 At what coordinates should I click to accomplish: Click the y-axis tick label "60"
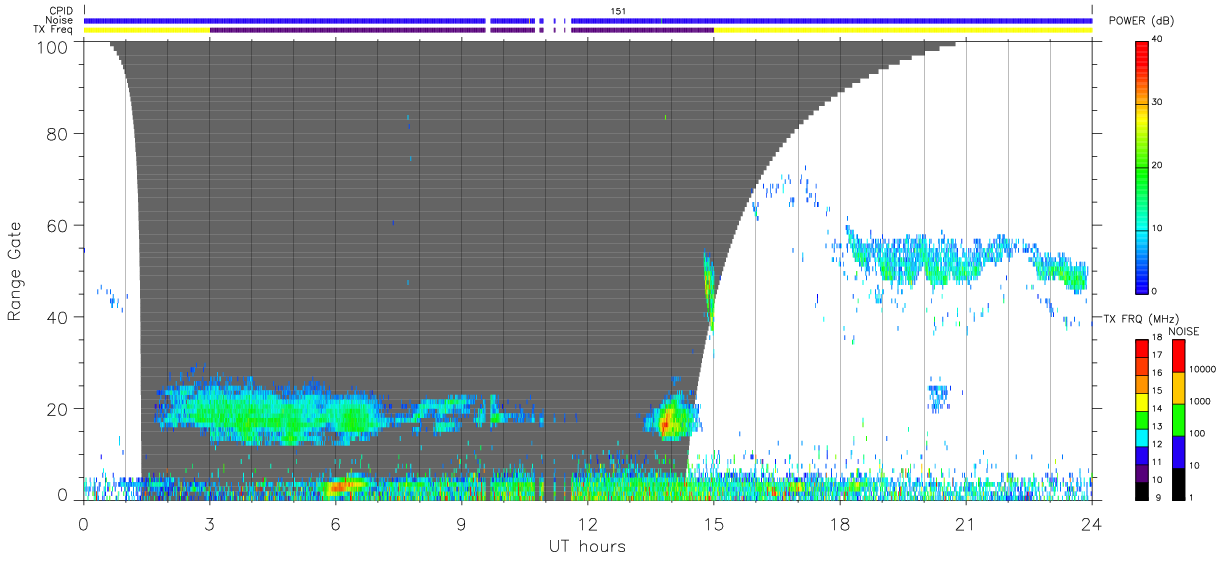click(58, 225)
